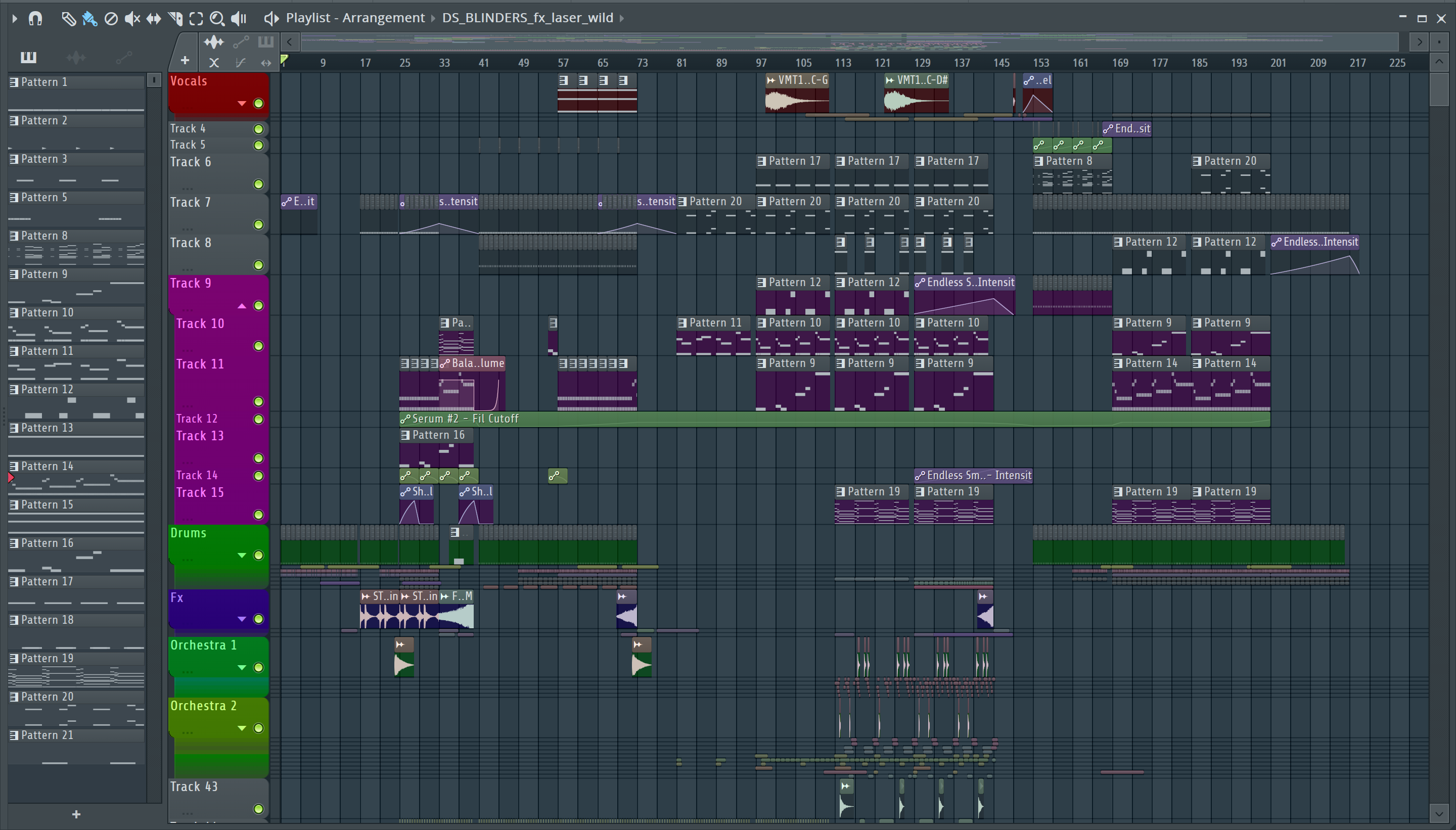This screenshot has height=830, width=1456.
Task: Click the vertical scrollbar up arrow
Action: click(1439, 62)
